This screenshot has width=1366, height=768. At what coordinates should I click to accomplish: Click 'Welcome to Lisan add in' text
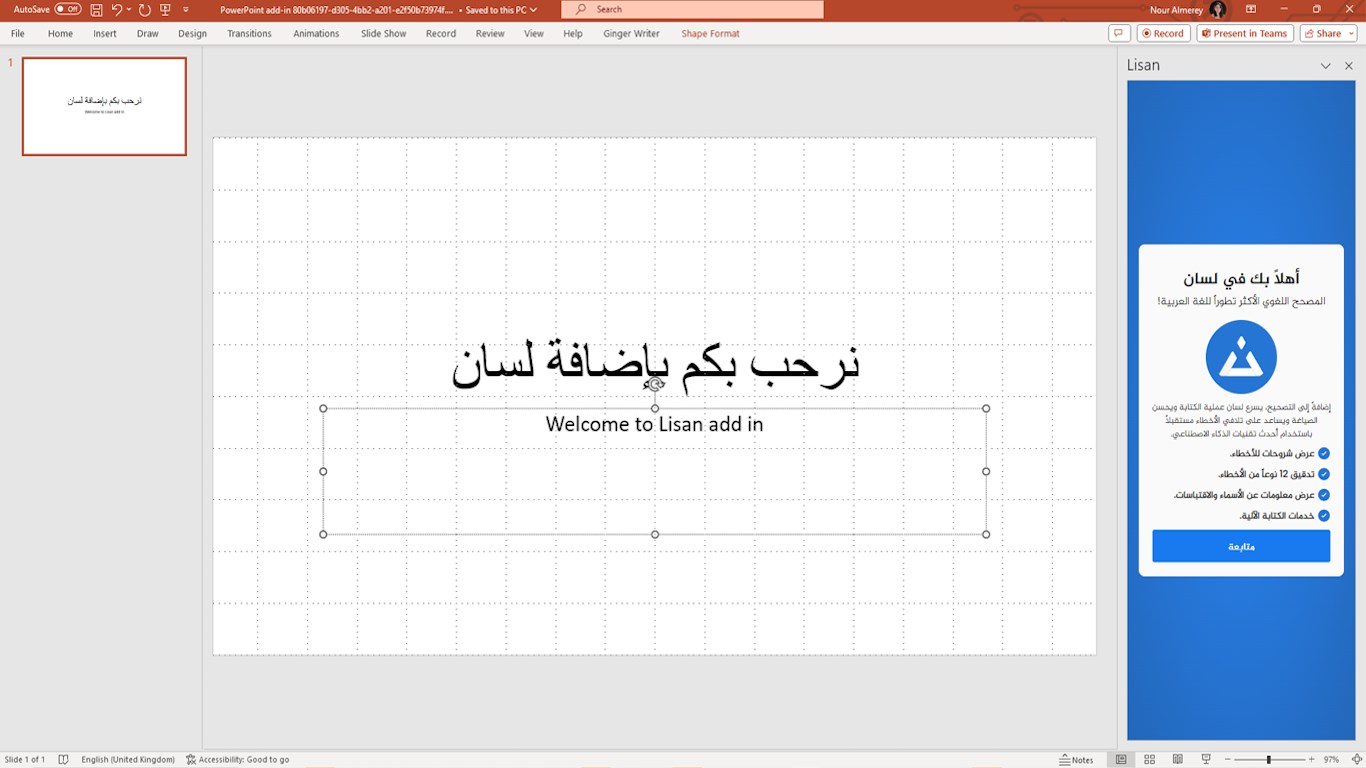point(654,424)
